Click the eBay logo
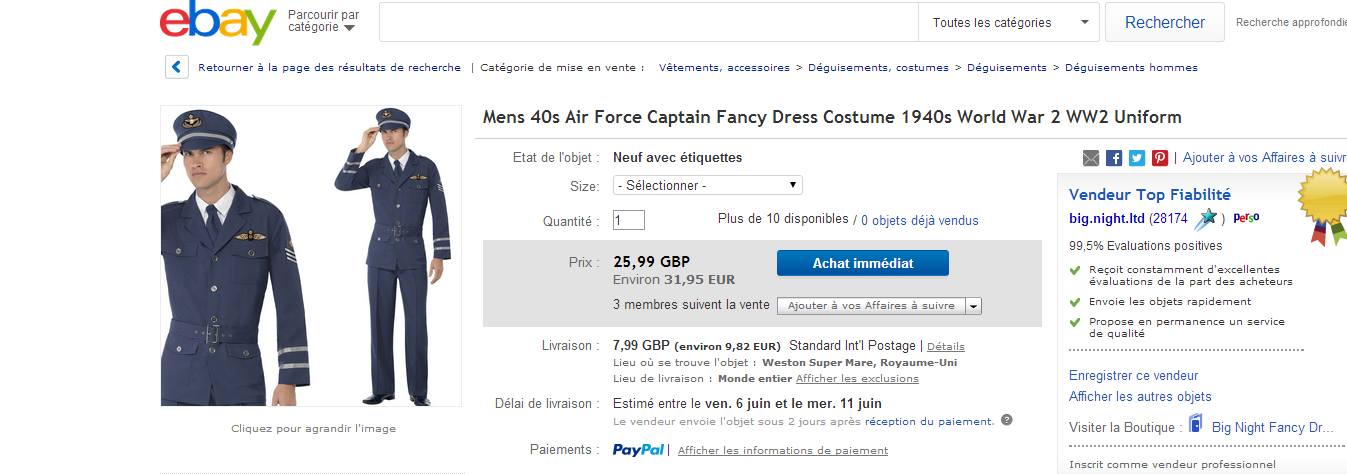 [217, 23]
